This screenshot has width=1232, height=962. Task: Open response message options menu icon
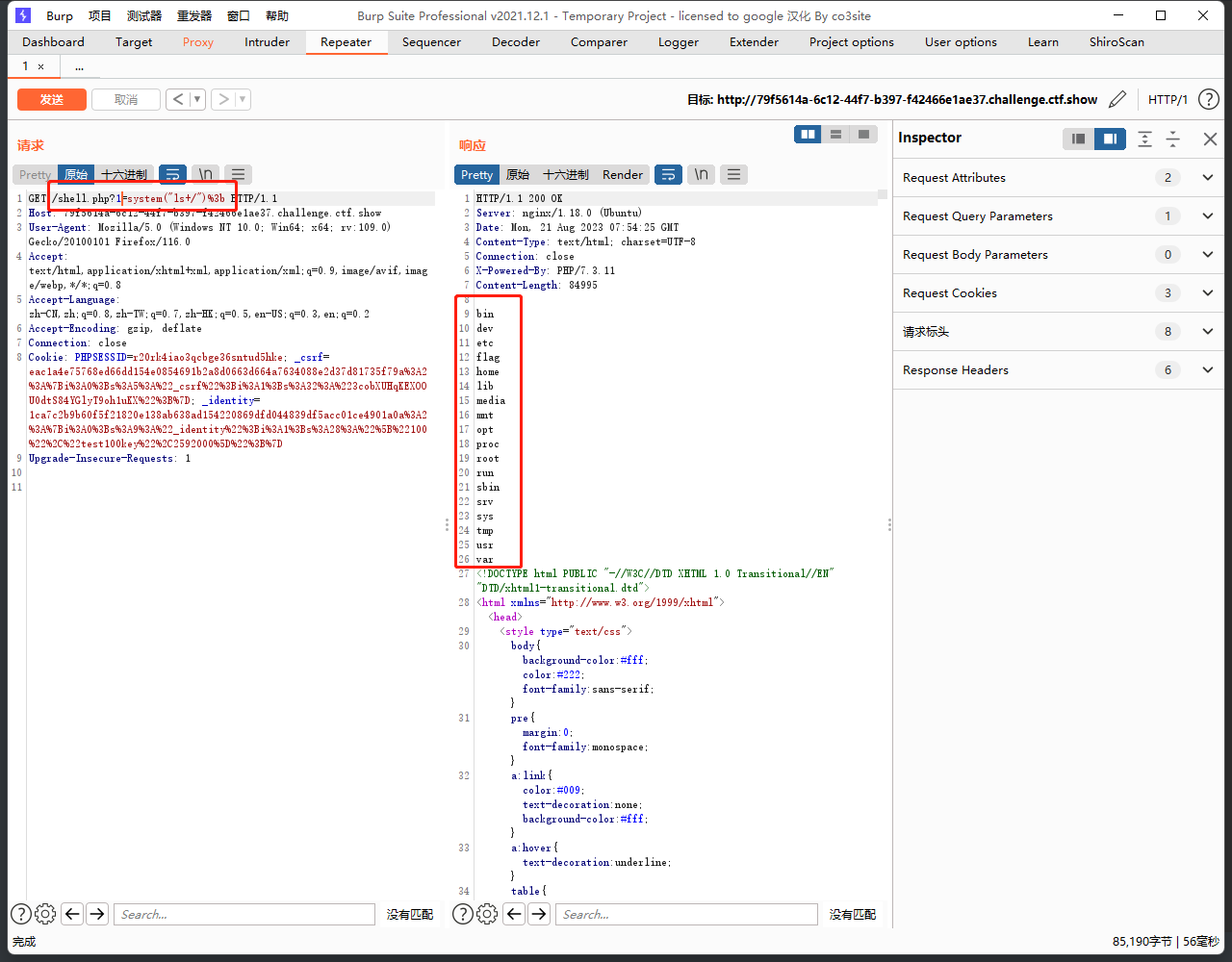point(733,174)
